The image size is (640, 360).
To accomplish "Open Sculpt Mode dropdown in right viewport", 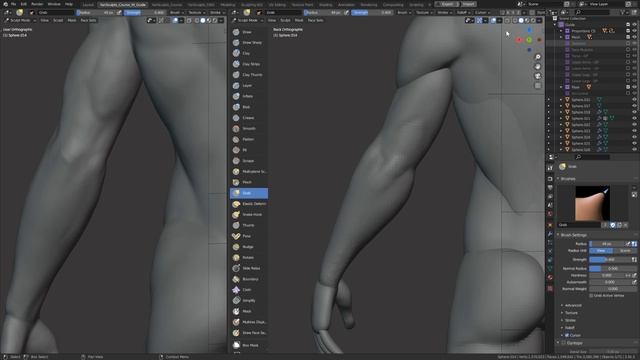I will point(247,20).
